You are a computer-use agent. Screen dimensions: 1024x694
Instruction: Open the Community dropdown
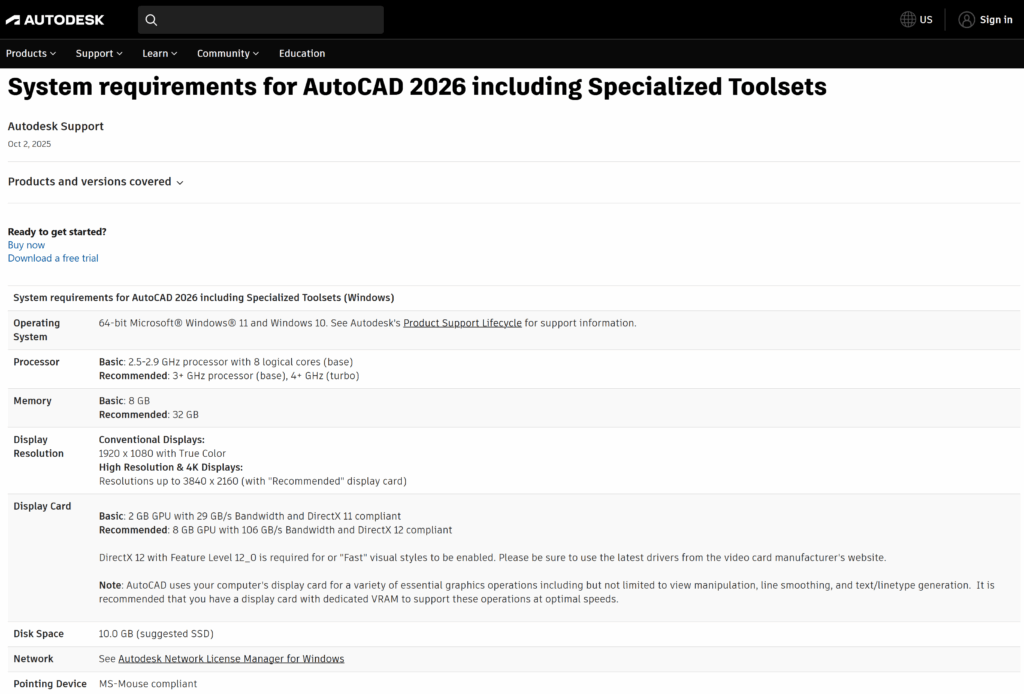[x=227, y=53]
